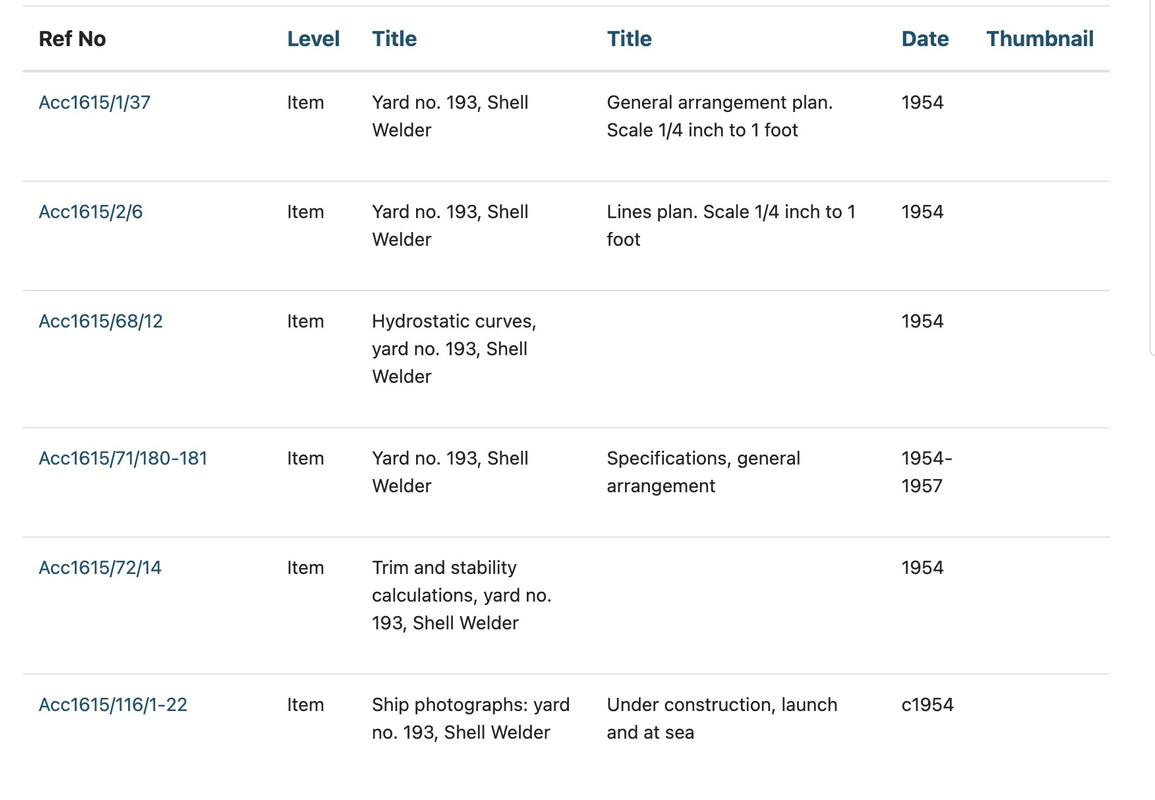The width and height of the screenshot is (1155, 800).
Task: Click Under construction, launch and at sea text
Action: click(x=720, y=718)
